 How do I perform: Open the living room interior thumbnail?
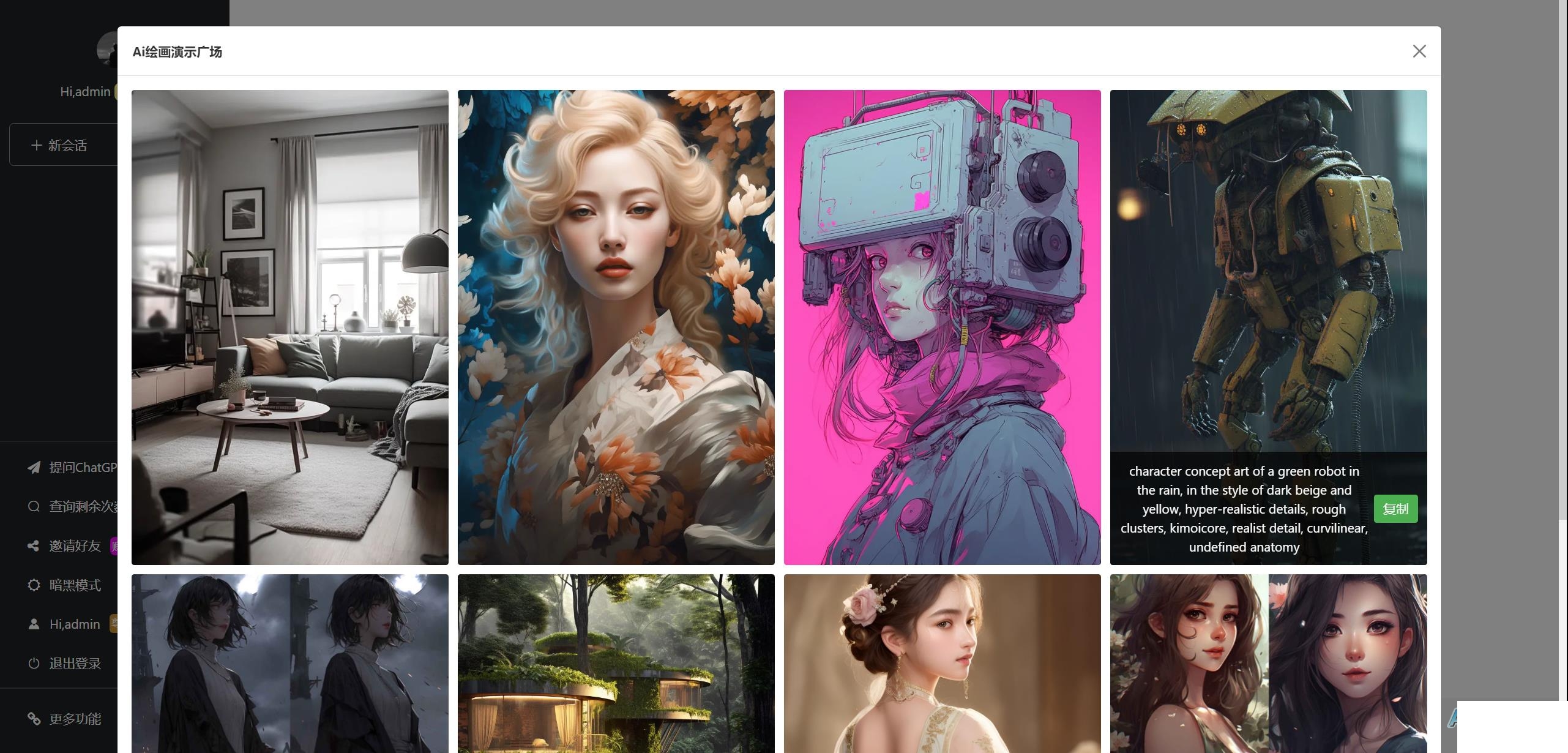click(289, 328)
